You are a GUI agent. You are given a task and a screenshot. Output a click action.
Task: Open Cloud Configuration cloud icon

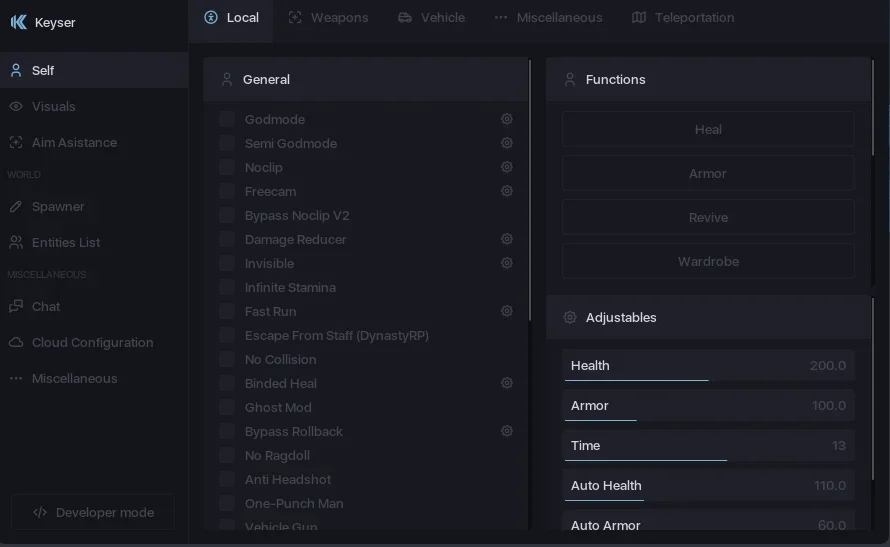(x=16, y=342)
